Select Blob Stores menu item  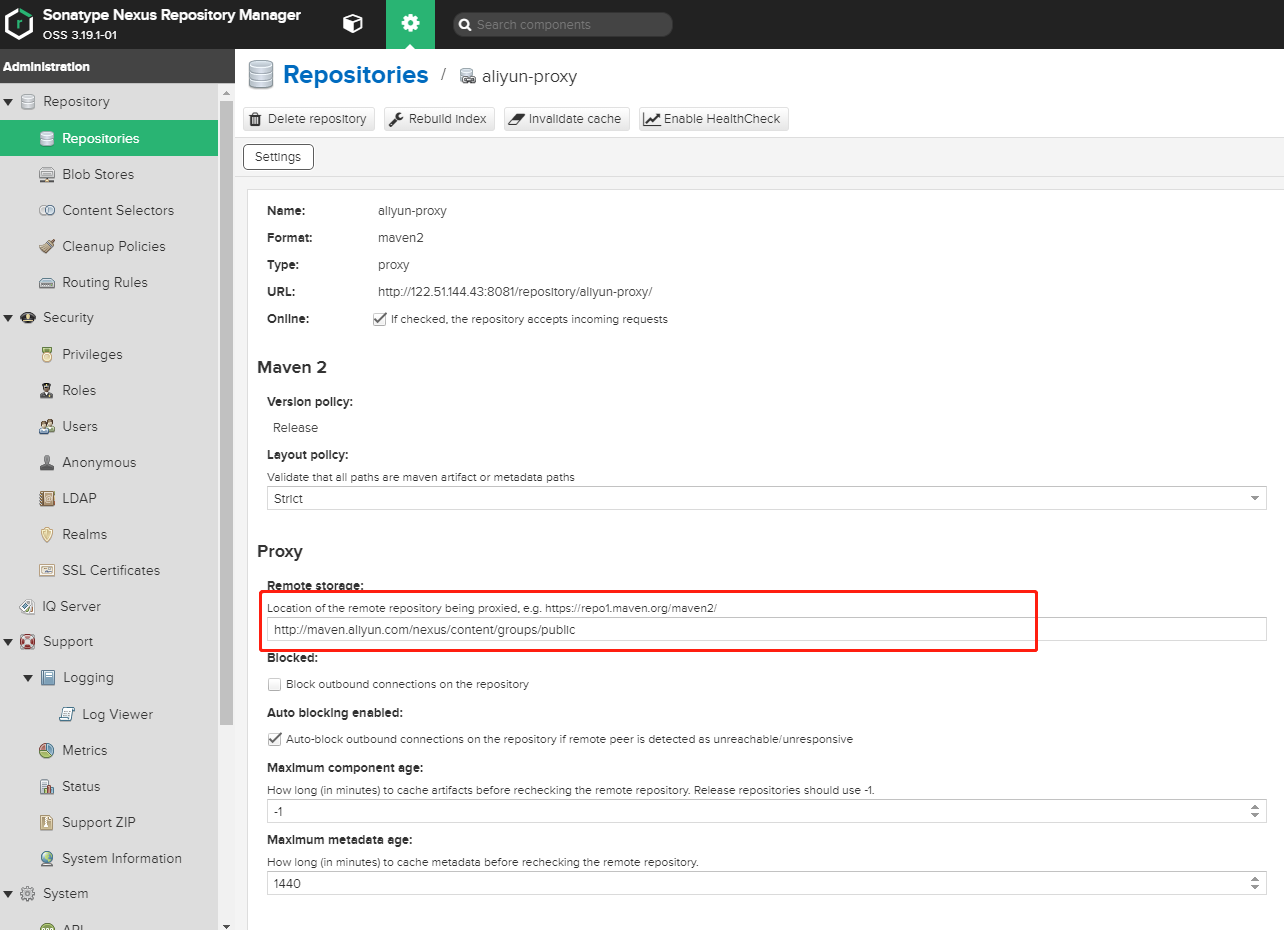109,174
